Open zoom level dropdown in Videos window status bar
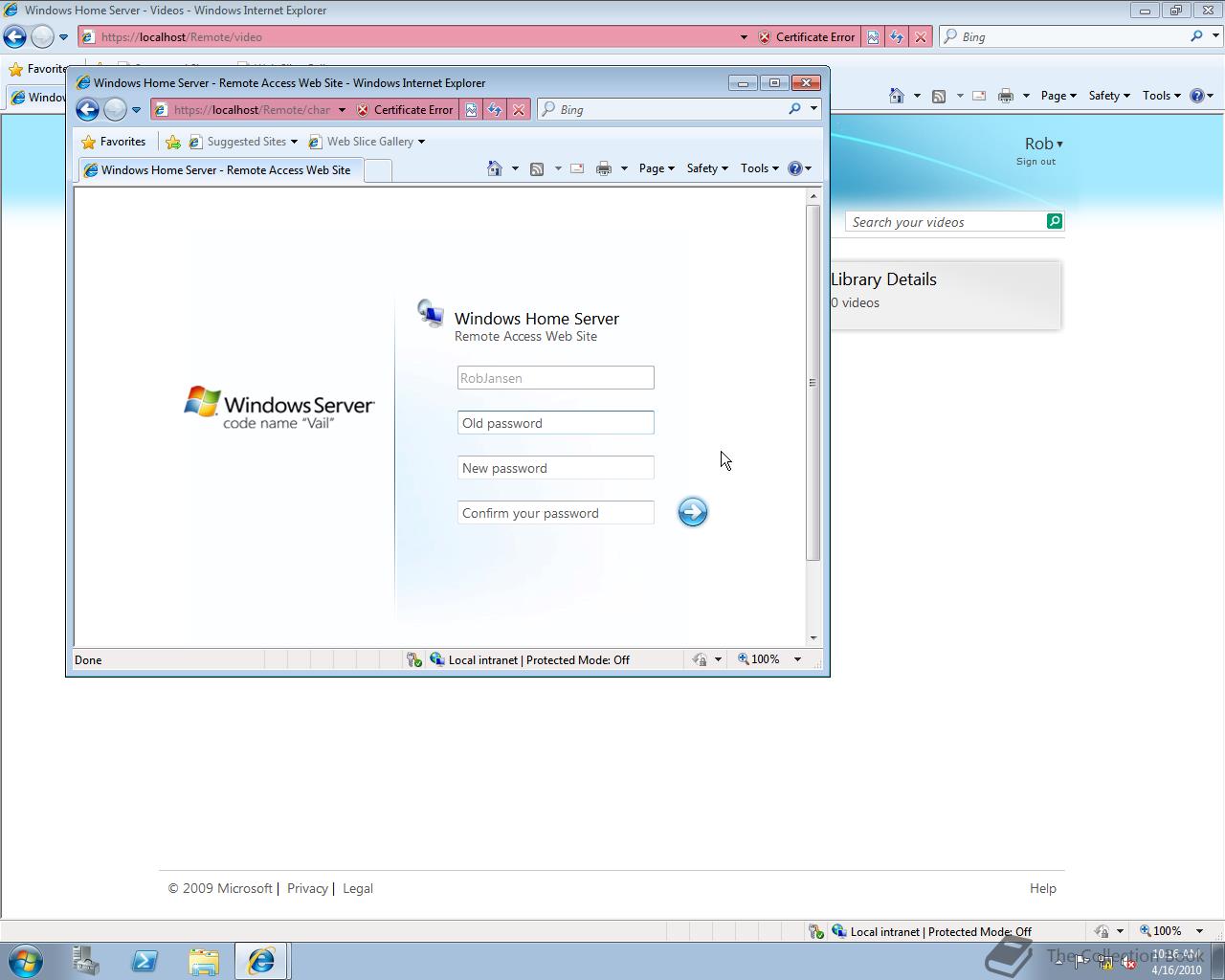 pyautogui.click(x=1199, y=931)
